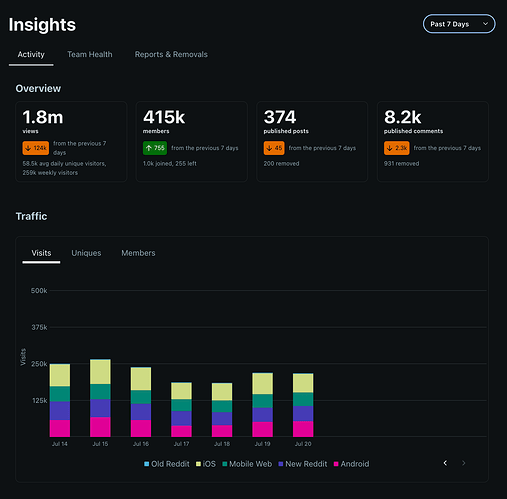Screen dimensions: 507x499
Task: Toggle the Android legend entry
Action: 351,464
